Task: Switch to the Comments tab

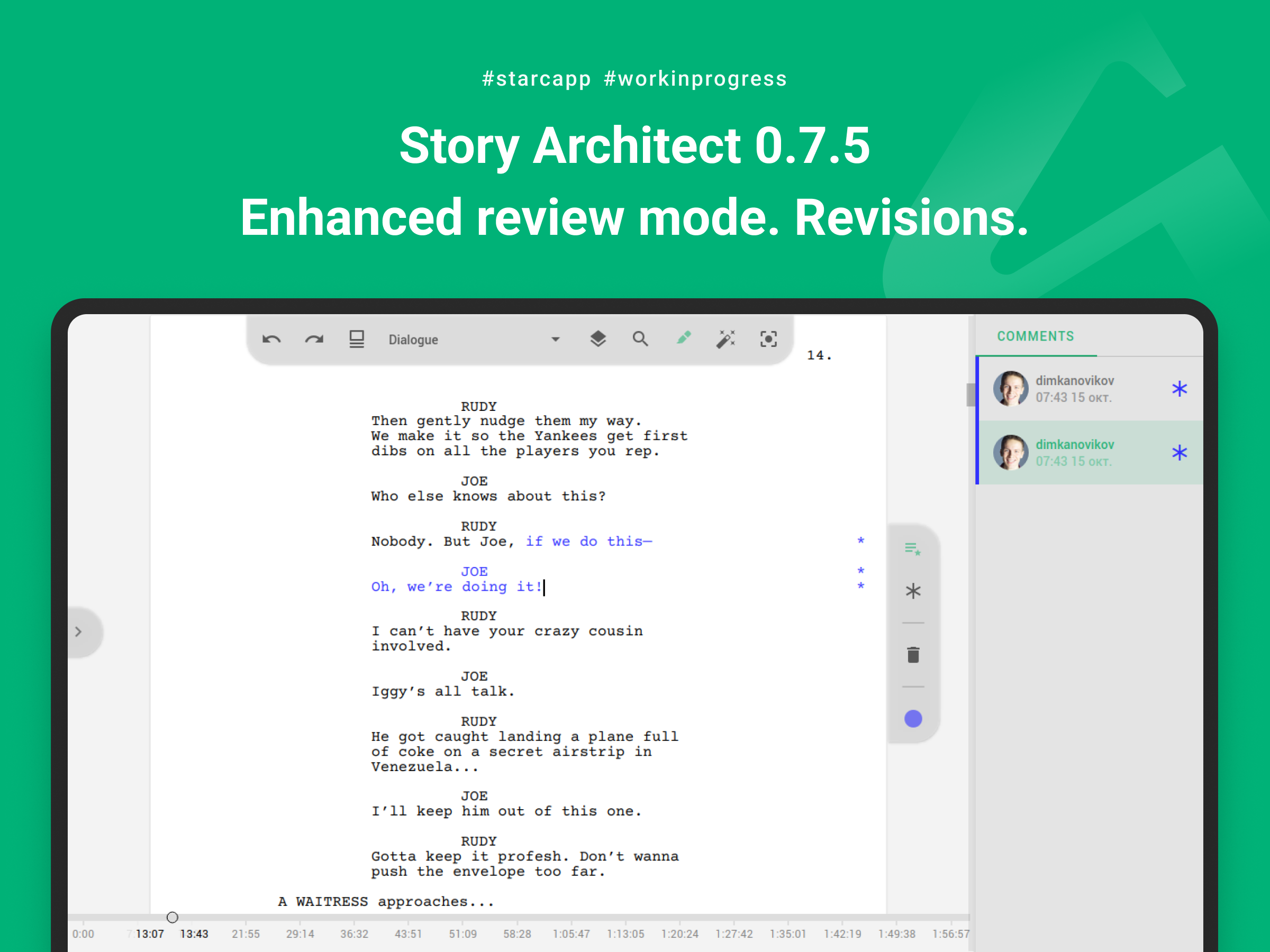Action: (1035, 336)
